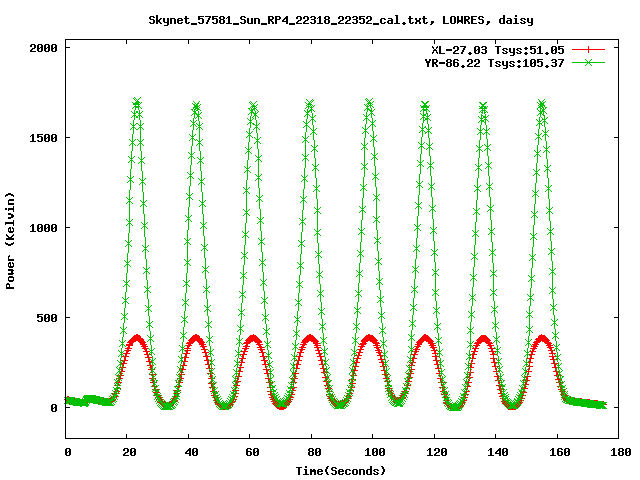Image resolution: width=640 pixels, height=480 pixels.
Task: Click the red line sample in legend
Action: point(590,49)
